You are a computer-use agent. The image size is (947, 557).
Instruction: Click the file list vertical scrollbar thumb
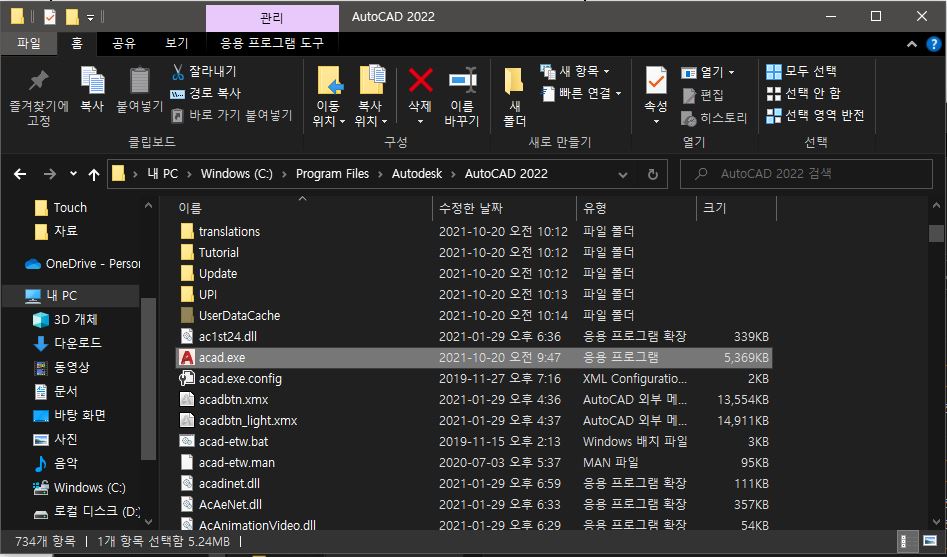tap(936, 233)
